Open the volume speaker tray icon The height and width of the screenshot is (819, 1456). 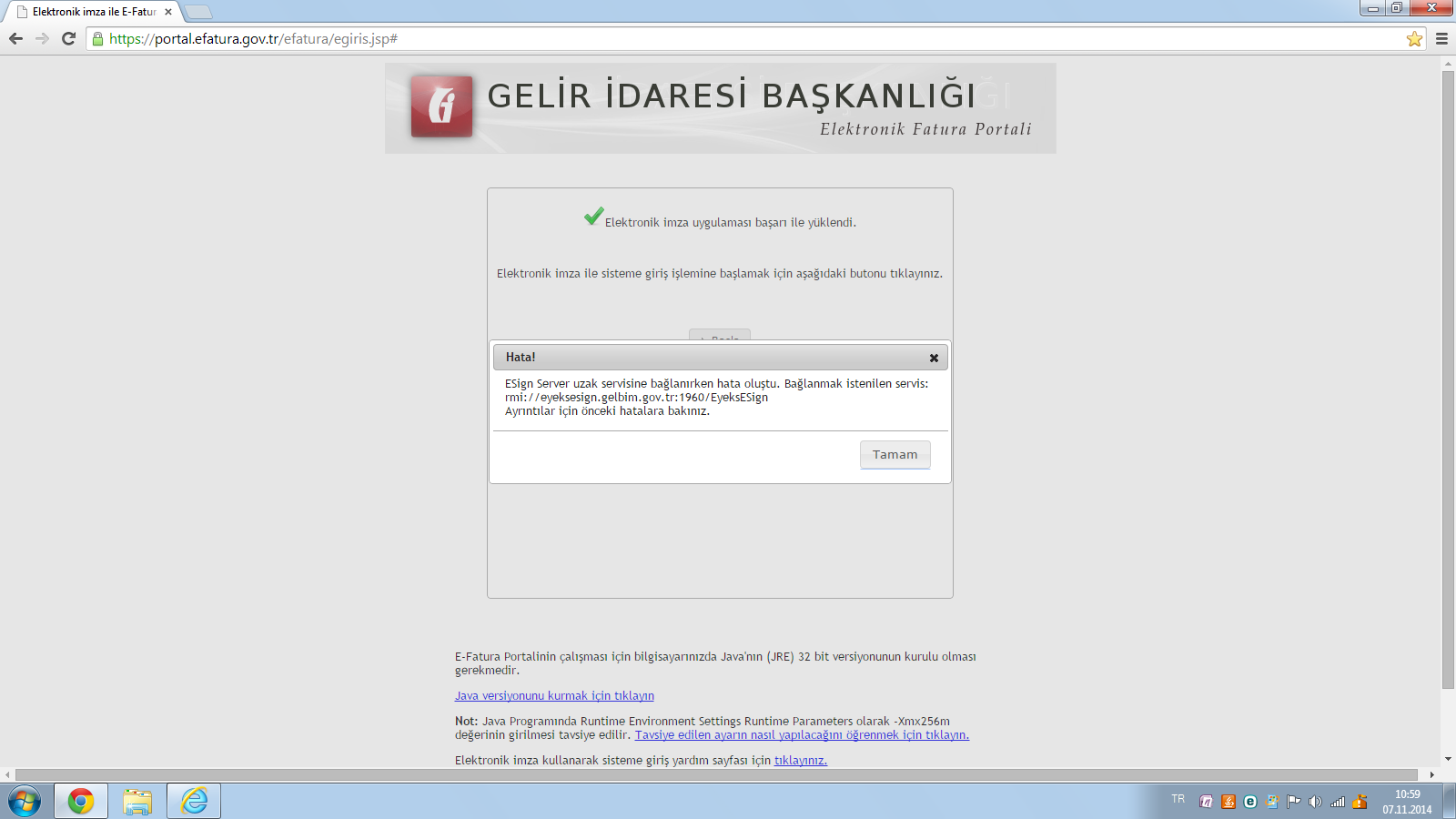[x=1315, y=802]
